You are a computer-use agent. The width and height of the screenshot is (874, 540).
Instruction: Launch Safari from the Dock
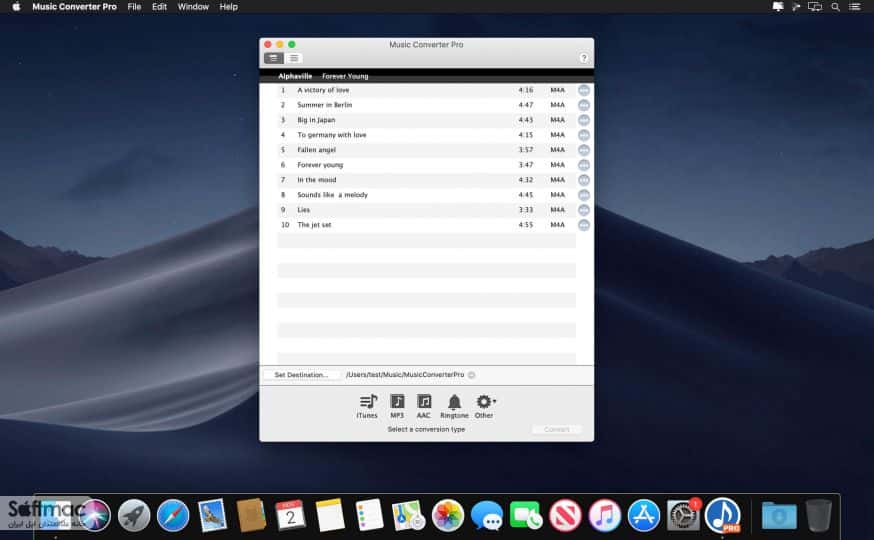click(x=173, y=515)
